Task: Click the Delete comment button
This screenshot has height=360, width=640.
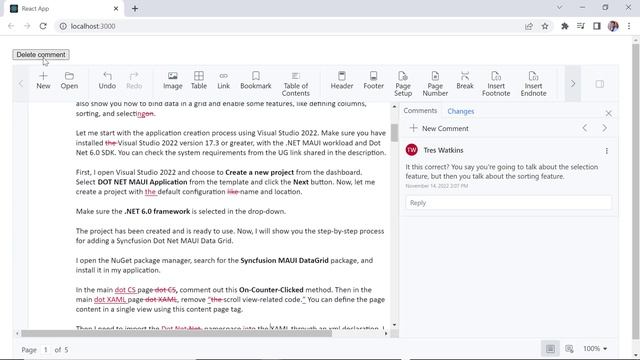Action: 41,55
